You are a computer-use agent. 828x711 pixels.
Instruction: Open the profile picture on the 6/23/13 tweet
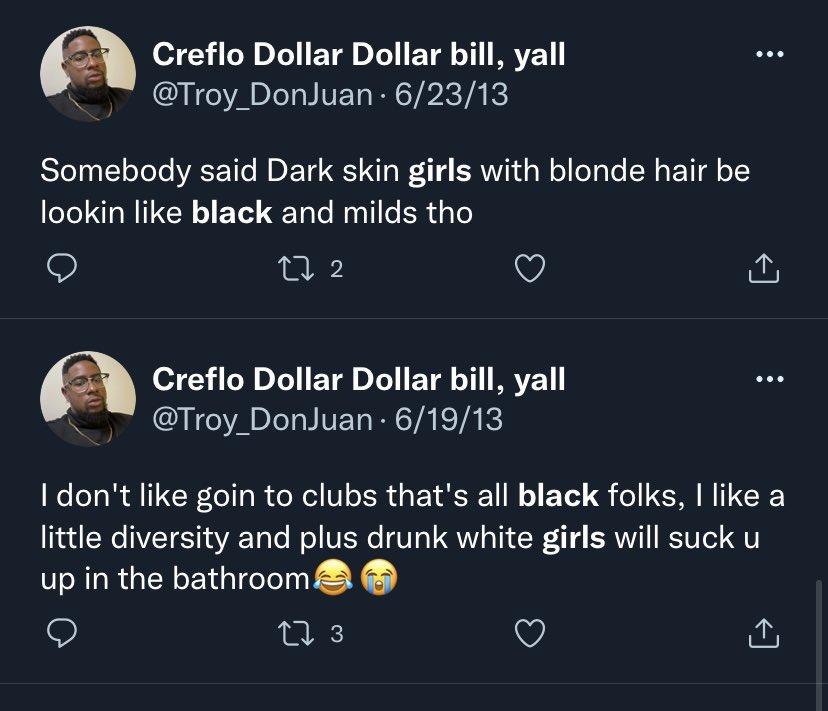pyautogui.click(x=88, y=74)
